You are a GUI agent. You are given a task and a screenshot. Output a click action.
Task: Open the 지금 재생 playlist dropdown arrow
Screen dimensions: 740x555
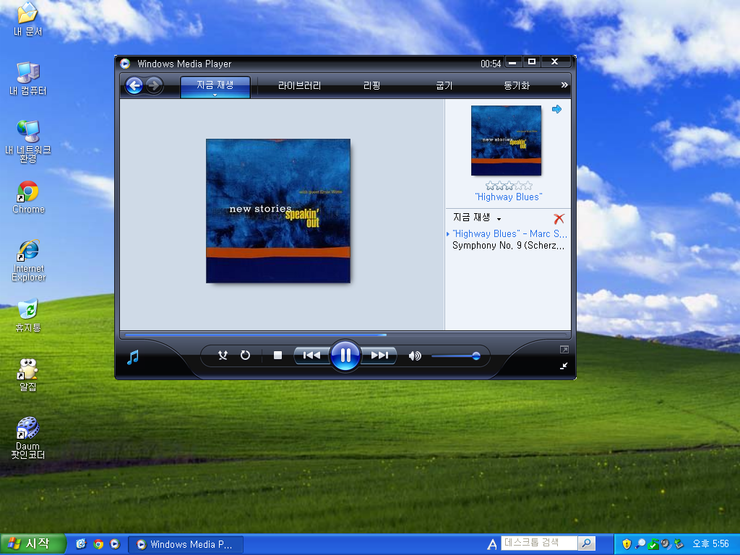pyautogui.click(x=499, y=219)
